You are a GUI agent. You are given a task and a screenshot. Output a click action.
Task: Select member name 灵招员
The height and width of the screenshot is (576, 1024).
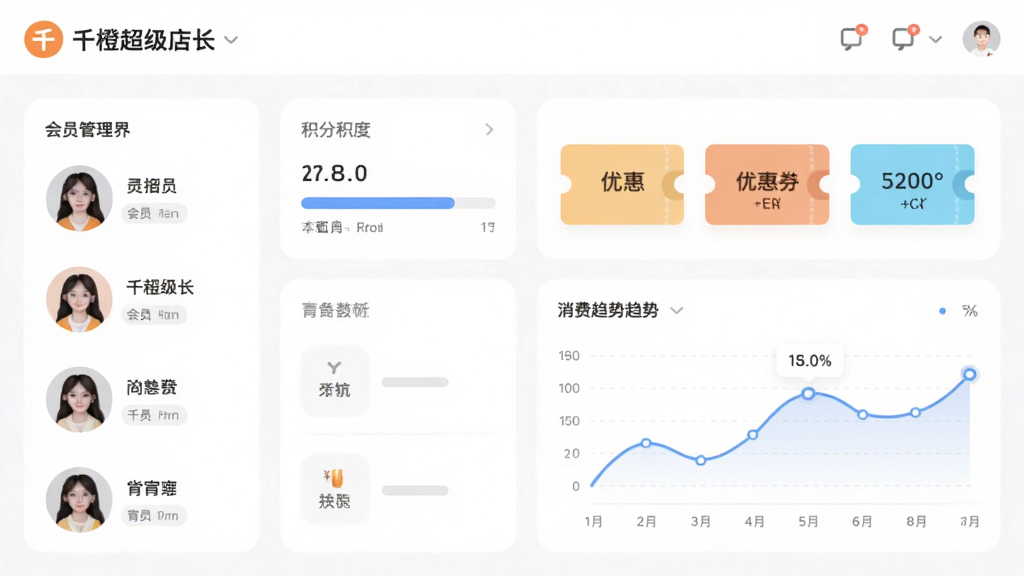click(152, 186)
